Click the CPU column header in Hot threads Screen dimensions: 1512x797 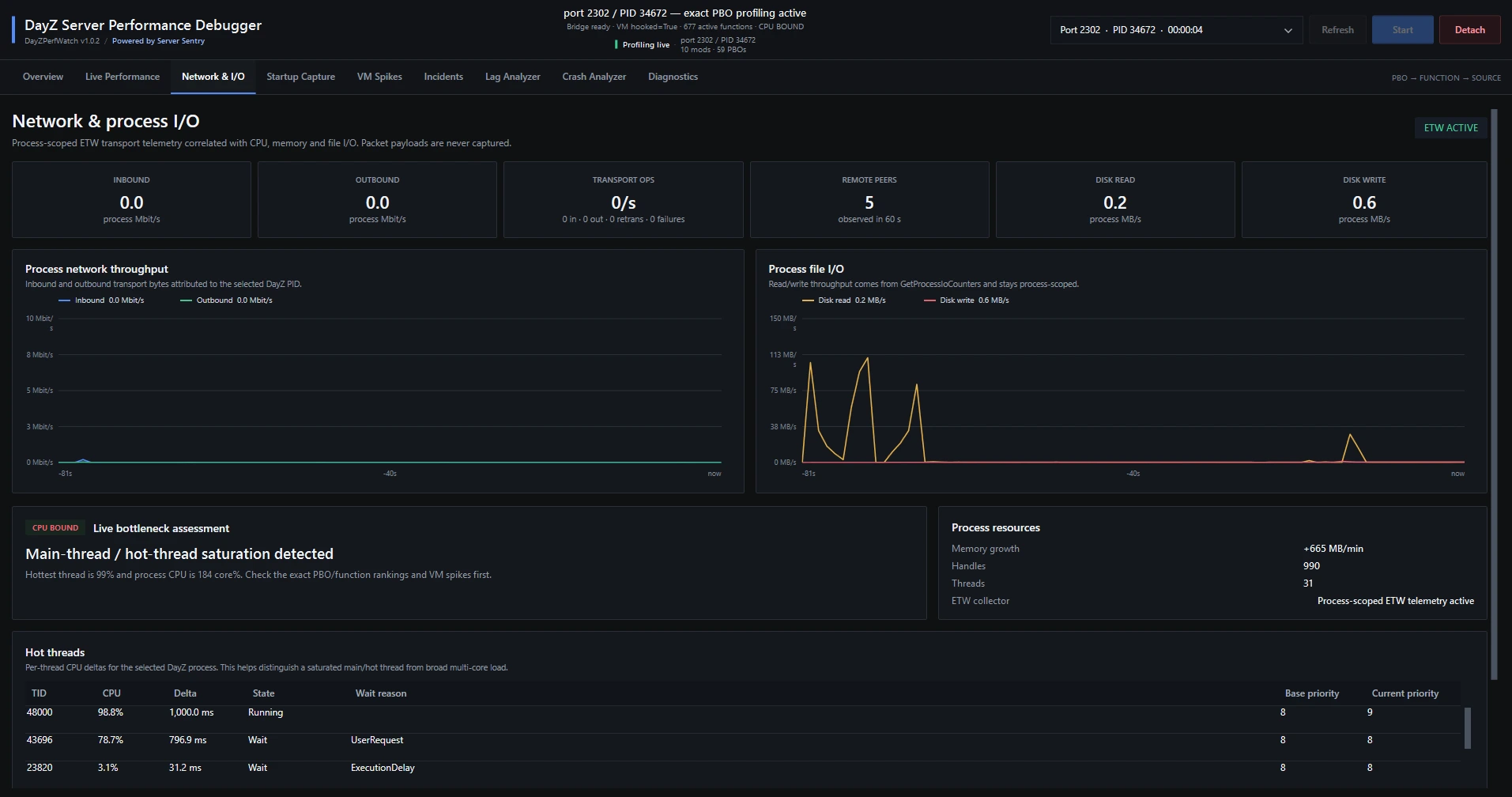[x=111, y=693]
